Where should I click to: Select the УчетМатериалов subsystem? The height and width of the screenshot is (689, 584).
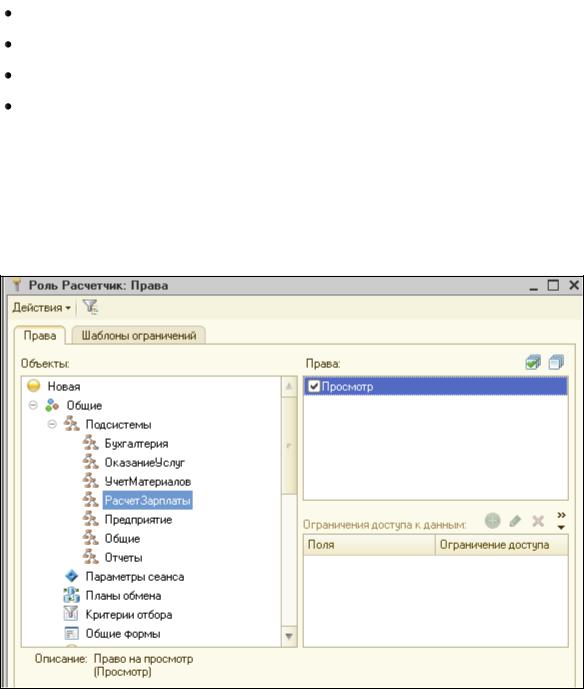coord(148,481)
